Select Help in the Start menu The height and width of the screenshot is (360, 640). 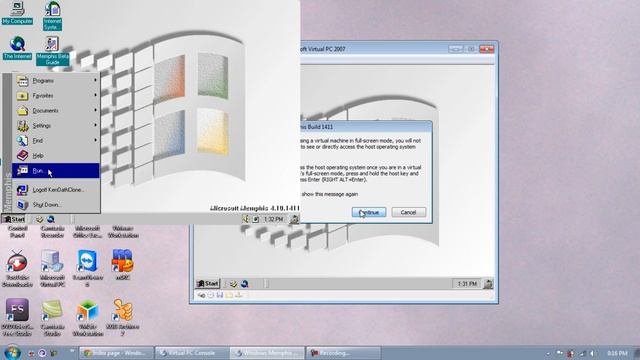pos(56,156)
